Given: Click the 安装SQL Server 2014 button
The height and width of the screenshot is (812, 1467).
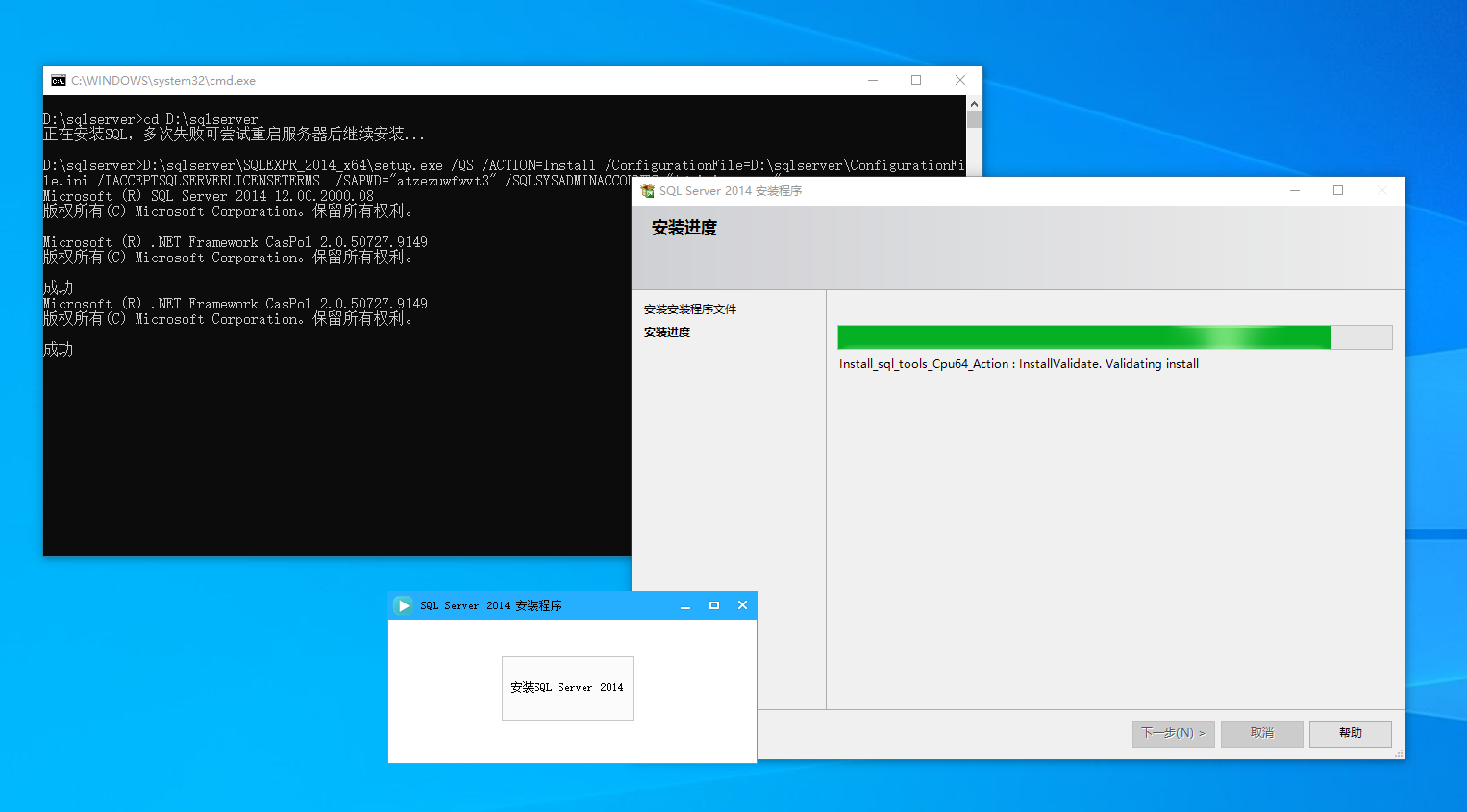Looking at the screenshot, I should click(x=567, y=688).
